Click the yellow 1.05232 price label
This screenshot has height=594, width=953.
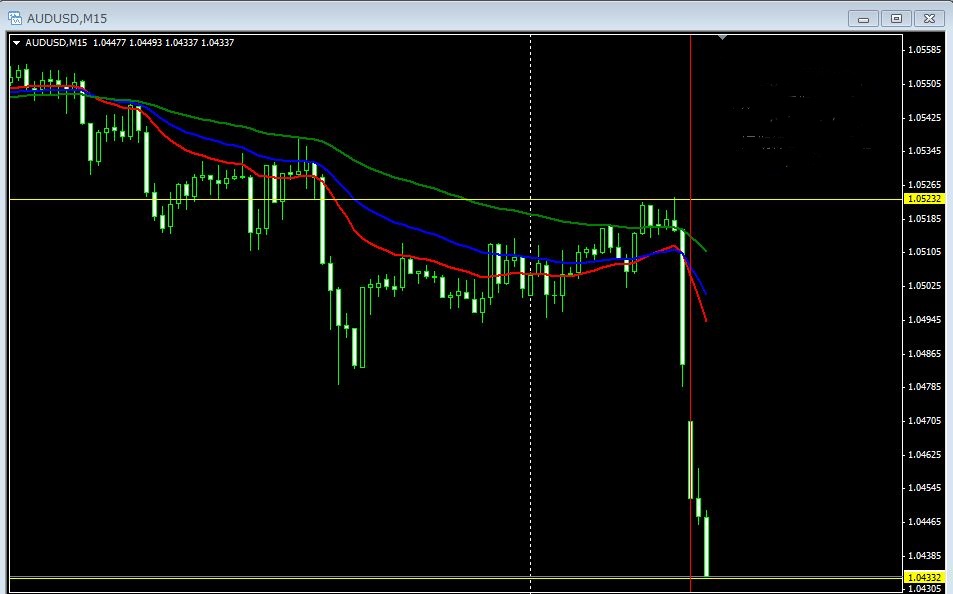point(924,199)
